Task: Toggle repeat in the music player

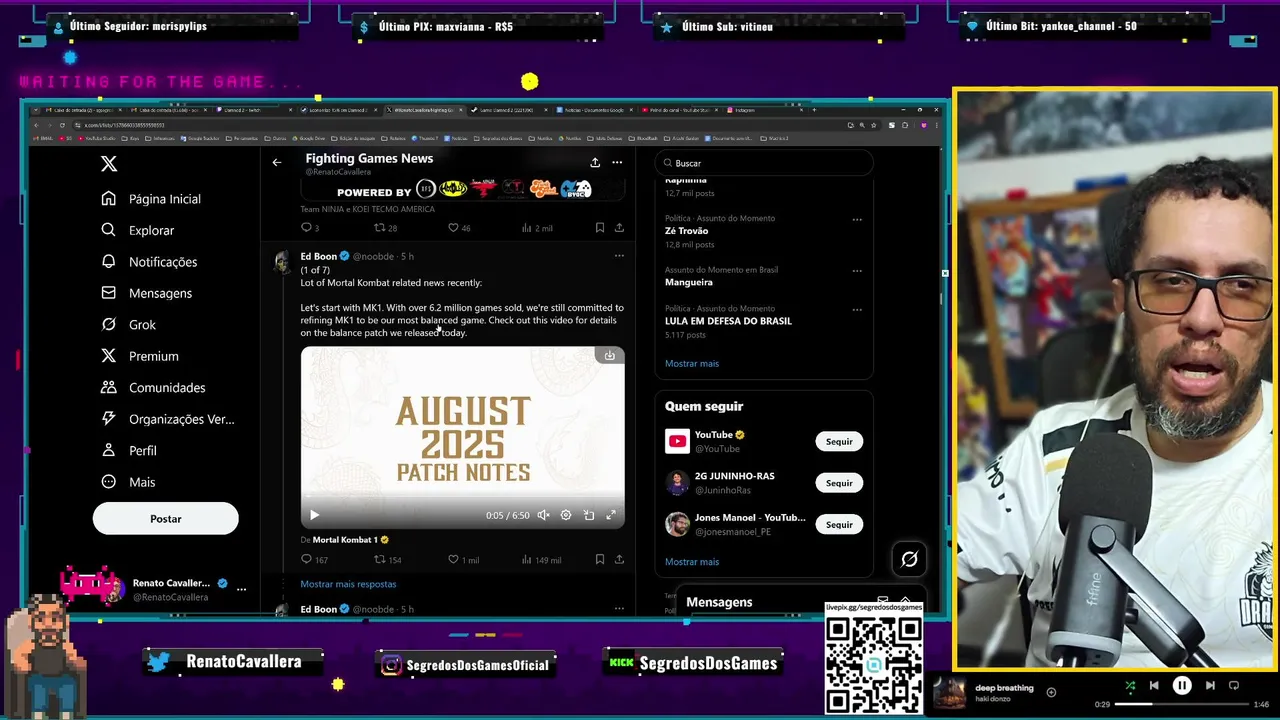Action: [x=1234, y=686]
